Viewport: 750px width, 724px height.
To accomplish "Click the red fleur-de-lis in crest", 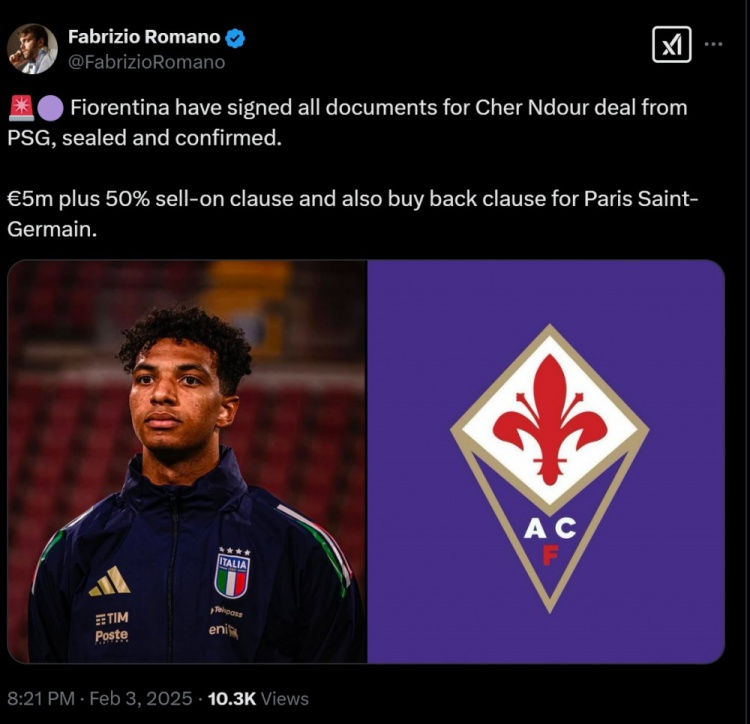I will 549,407.
